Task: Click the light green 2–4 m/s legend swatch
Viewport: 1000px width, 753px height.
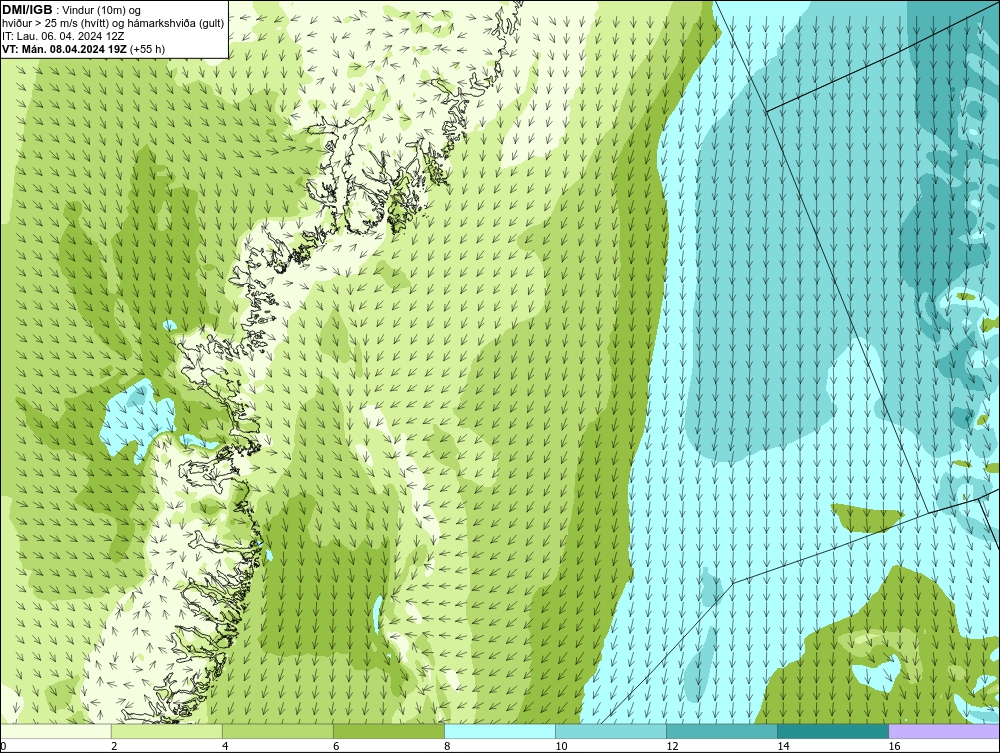Action: pos(166,731)
